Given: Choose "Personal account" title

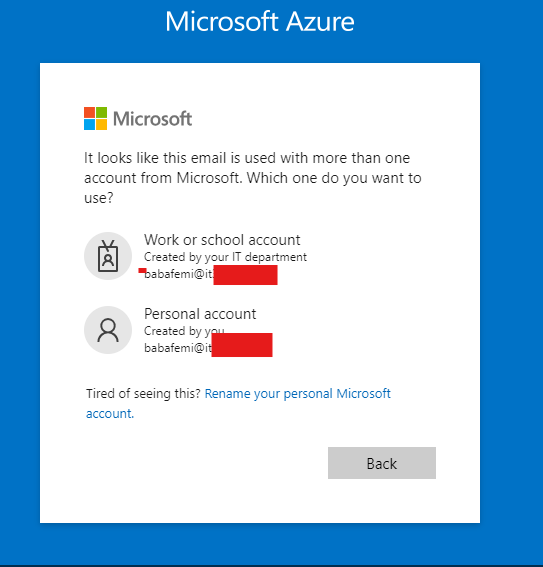Looking at the screenshot, I should [x=200, y=314].
